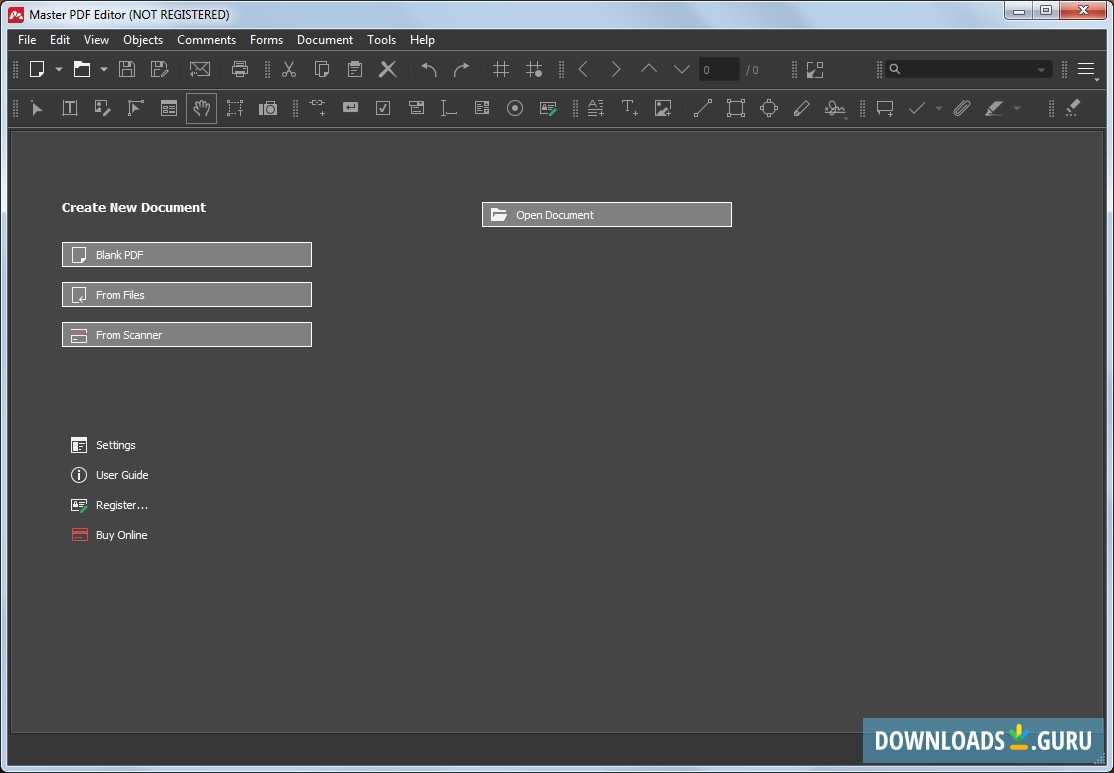Attach a file with the paperclip tool

962,108
